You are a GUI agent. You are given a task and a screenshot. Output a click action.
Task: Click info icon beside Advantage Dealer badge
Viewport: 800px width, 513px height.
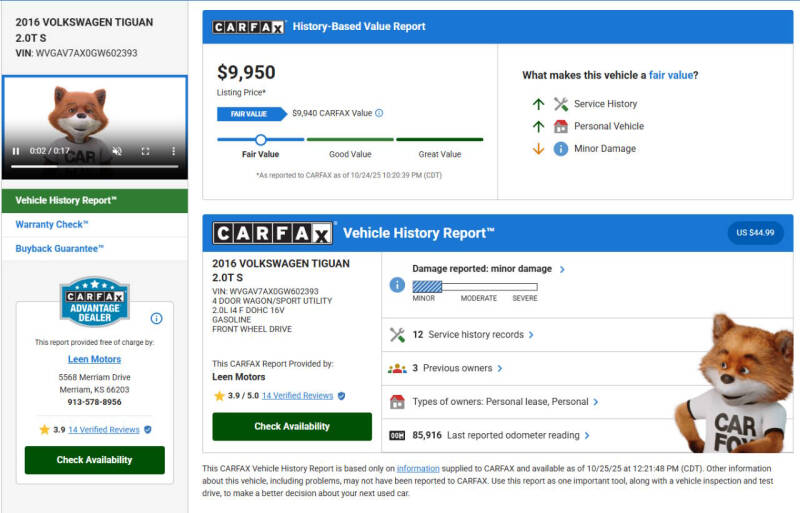(156, 318)
